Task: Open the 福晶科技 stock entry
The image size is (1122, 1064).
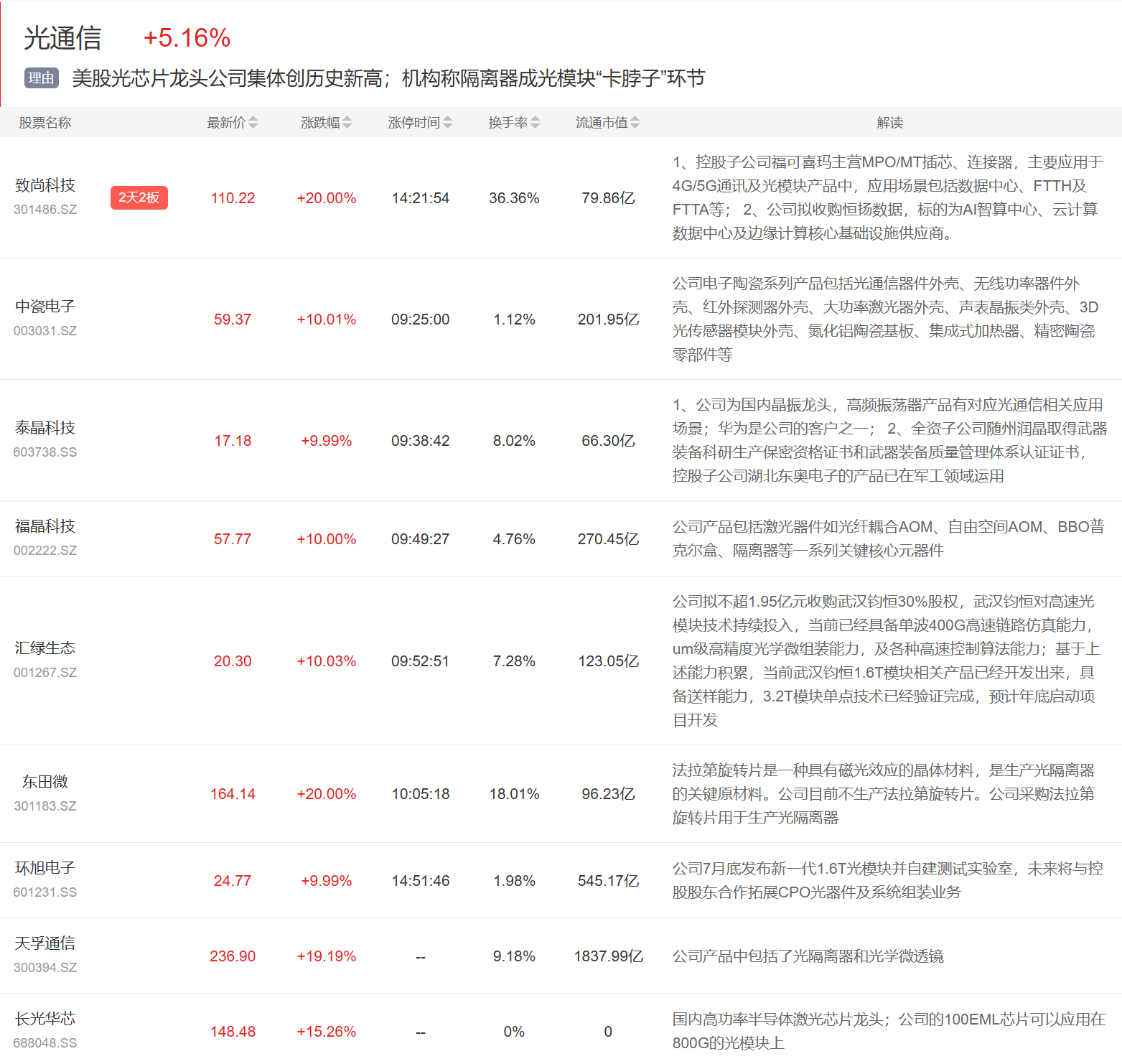Action: click(x=45, y=527)
